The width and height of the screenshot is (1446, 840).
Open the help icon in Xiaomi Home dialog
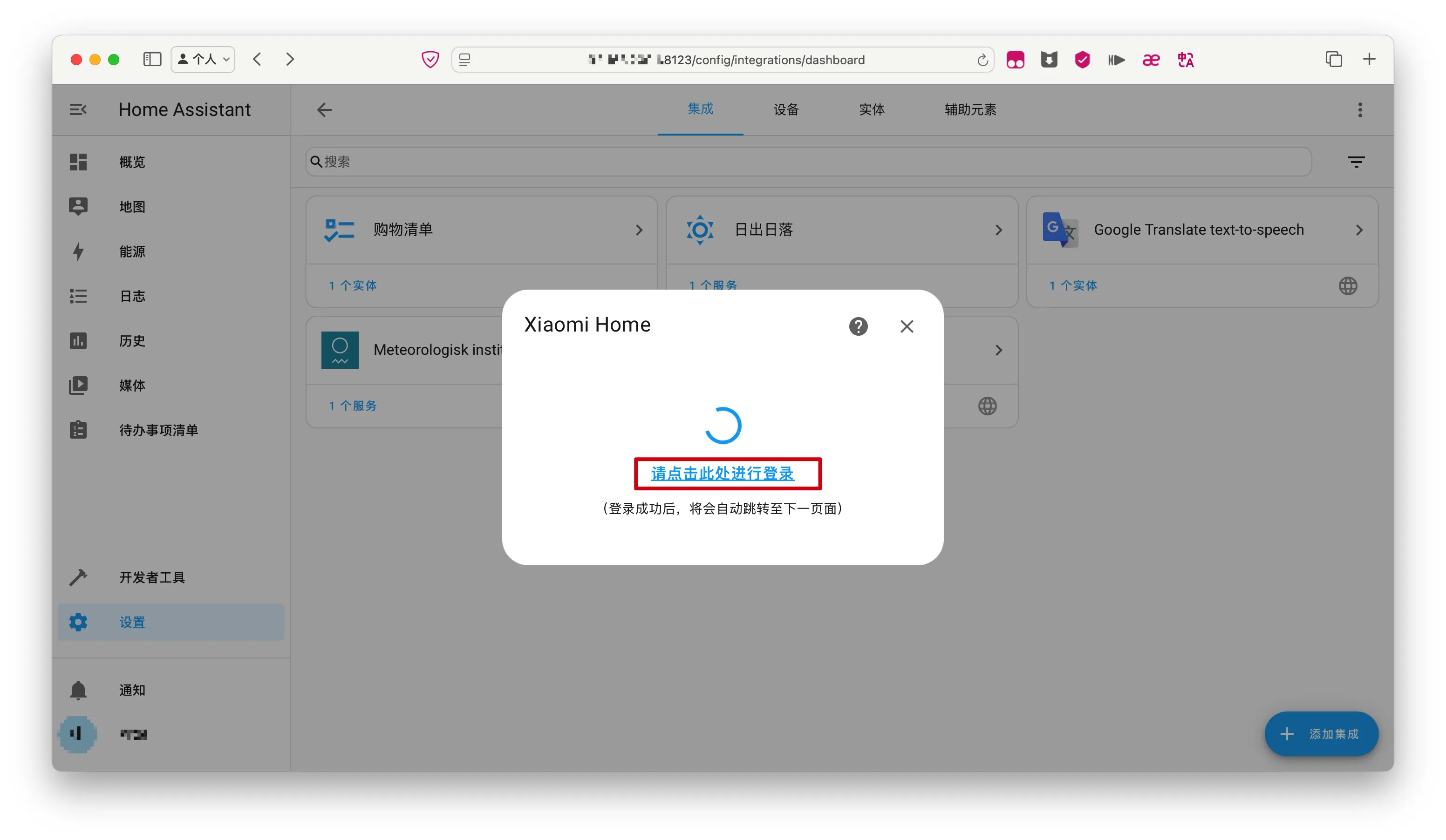point(858,326)
